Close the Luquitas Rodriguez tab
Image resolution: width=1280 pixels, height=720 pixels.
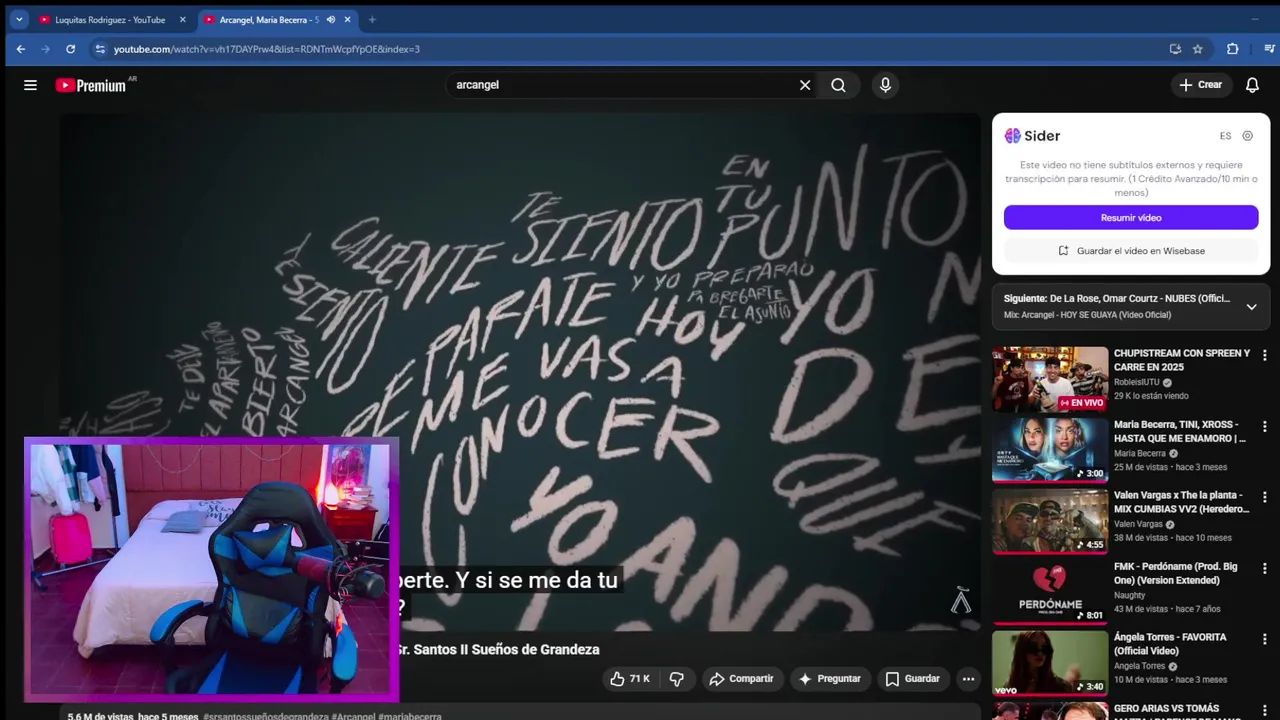(x=182, y=19)
